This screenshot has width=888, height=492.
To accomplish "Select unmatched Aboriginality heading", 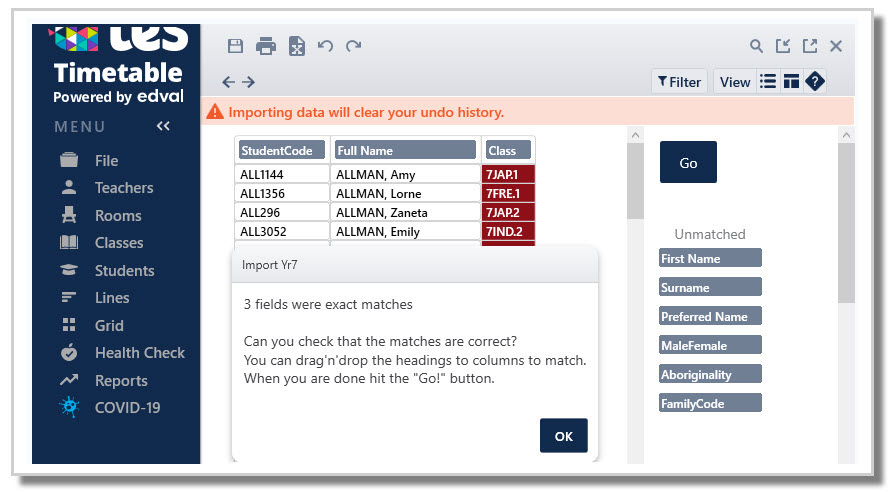I will pyautogui.click(x=710, y=374).
